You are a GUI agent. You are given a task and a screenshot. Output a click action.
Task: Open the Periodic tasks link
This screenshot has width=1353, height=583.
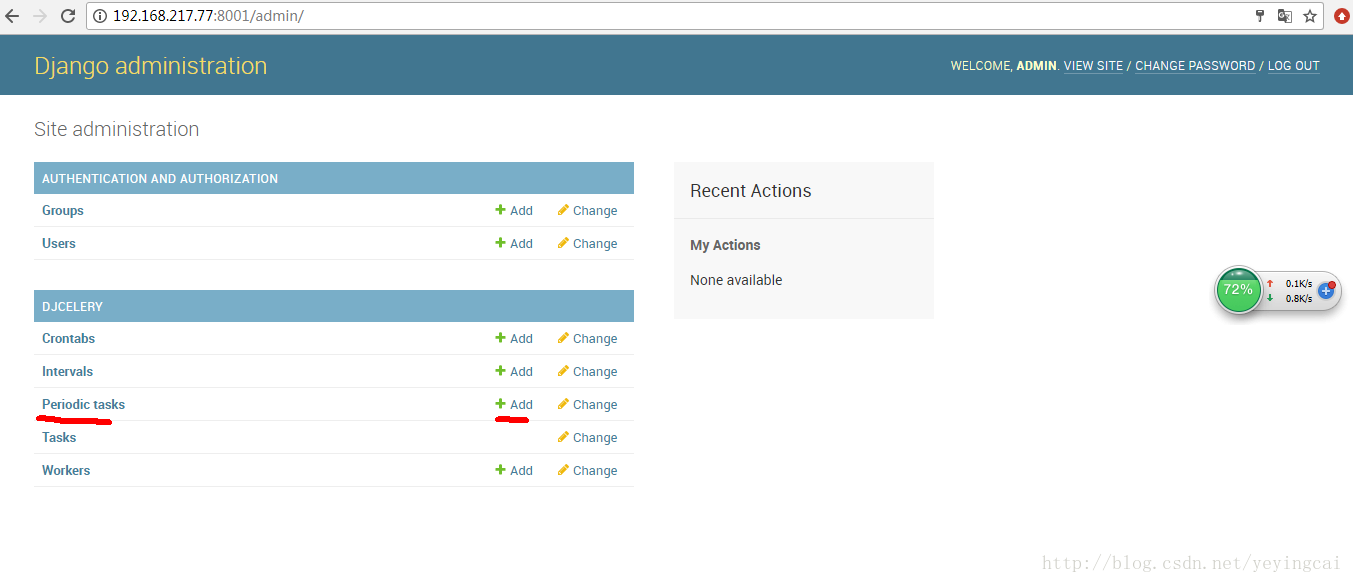83,404
